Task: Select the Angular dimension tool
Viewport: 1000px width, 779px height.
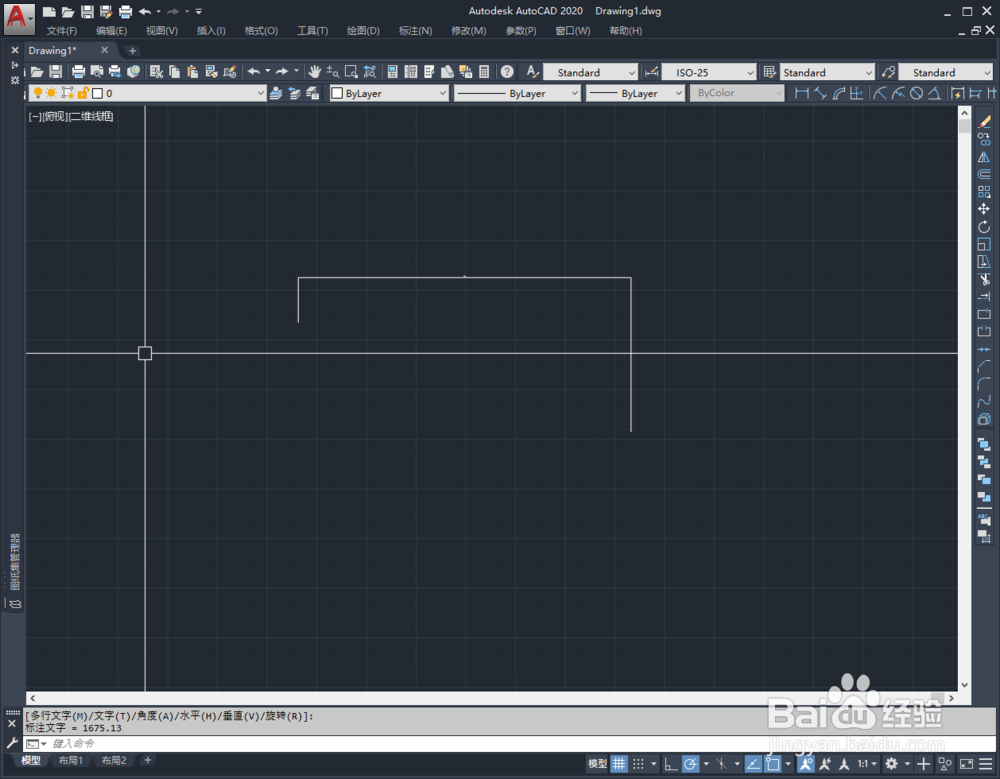Action: pyautogui.click(x=934, y=93)
